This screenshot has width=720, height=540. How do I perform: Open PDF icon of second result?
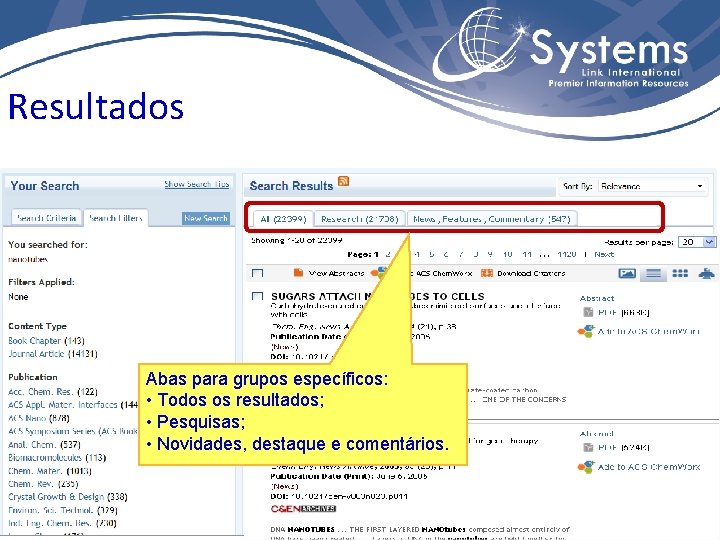[588, 447]
